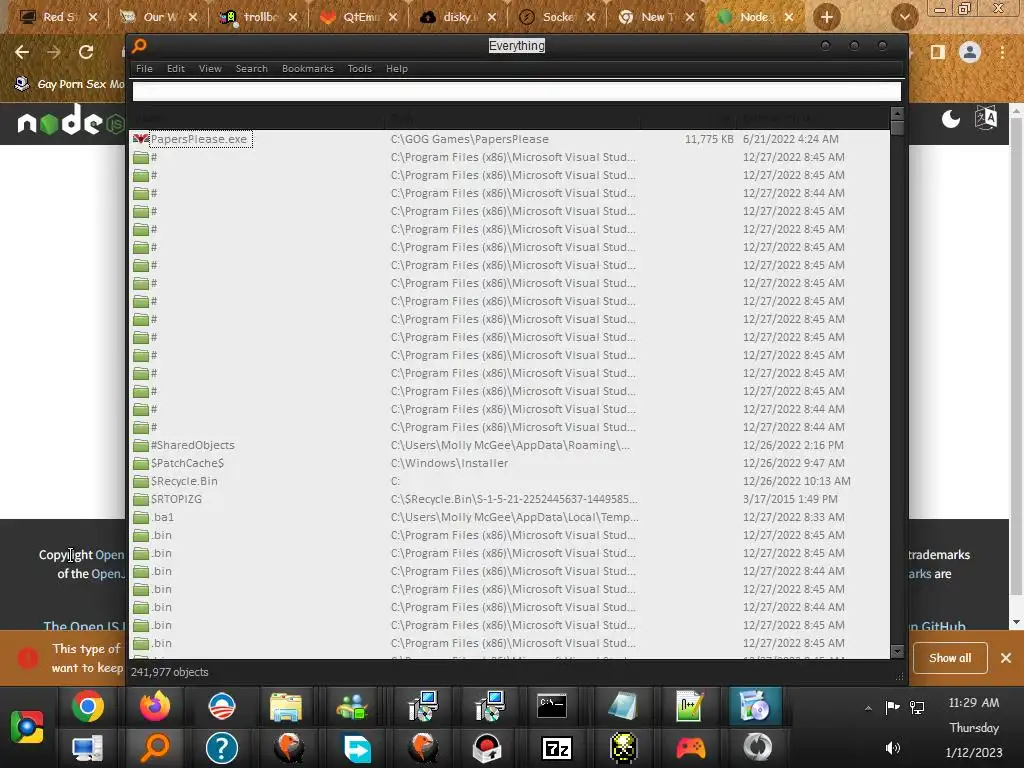1024x768 pixels.
Task: Click Everything's scrollbar up arrow
Action: (x=897, y=114)
